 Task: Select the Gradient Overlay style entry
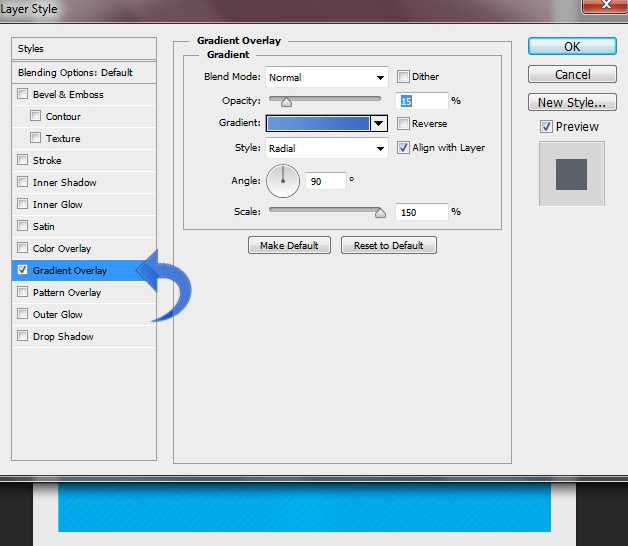pyautogui.click(x=70, y=271)
